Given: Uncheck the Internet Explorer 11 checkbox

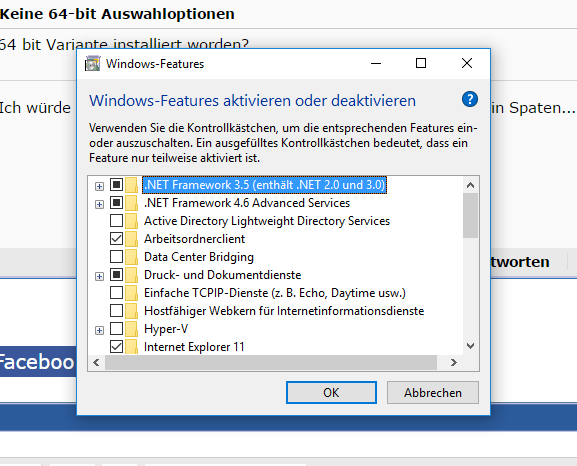Looking at the screenshot, I should point(117,346).
